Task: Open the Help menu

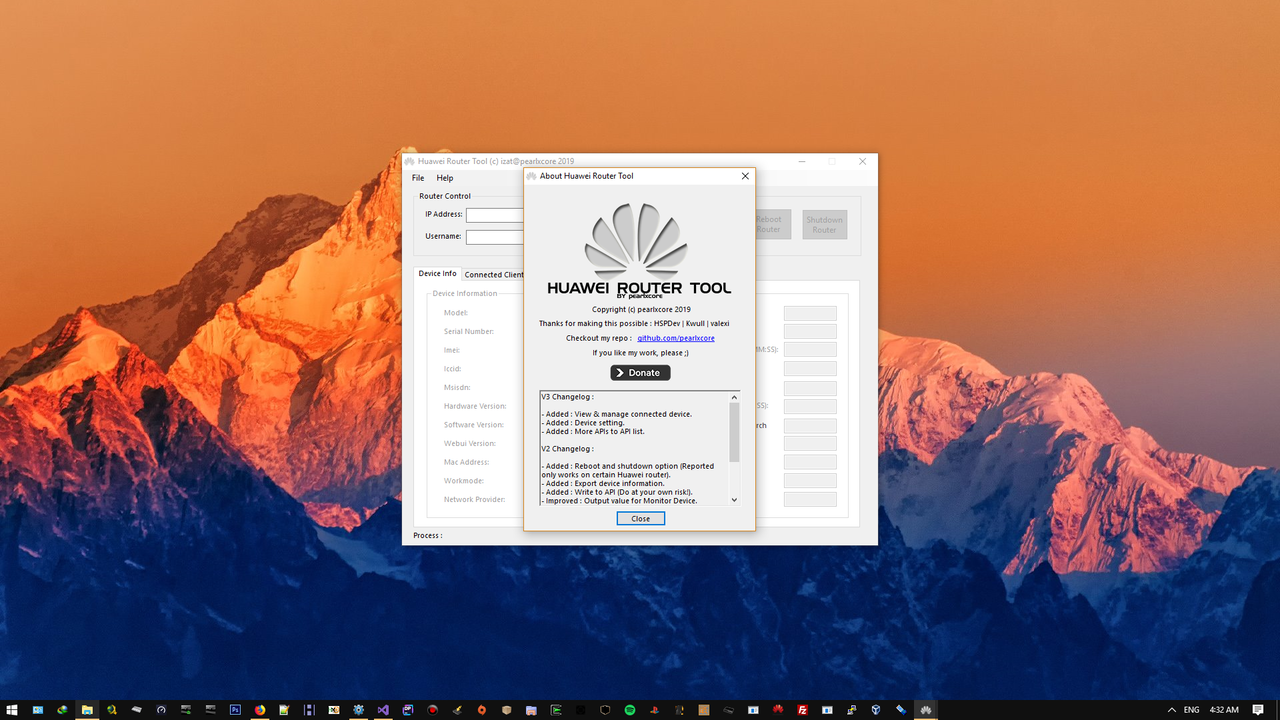Action: (x=444, y=177)
